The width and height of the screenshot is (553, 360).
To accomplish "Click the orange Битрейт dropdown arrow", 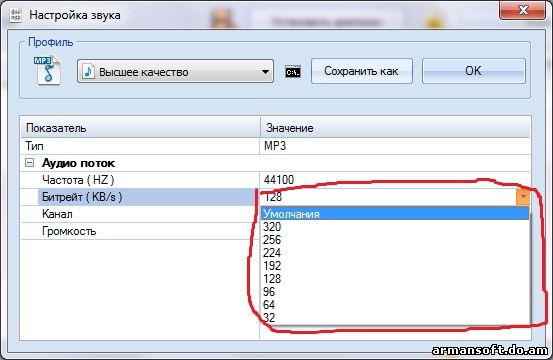I will tap(523, 197).
